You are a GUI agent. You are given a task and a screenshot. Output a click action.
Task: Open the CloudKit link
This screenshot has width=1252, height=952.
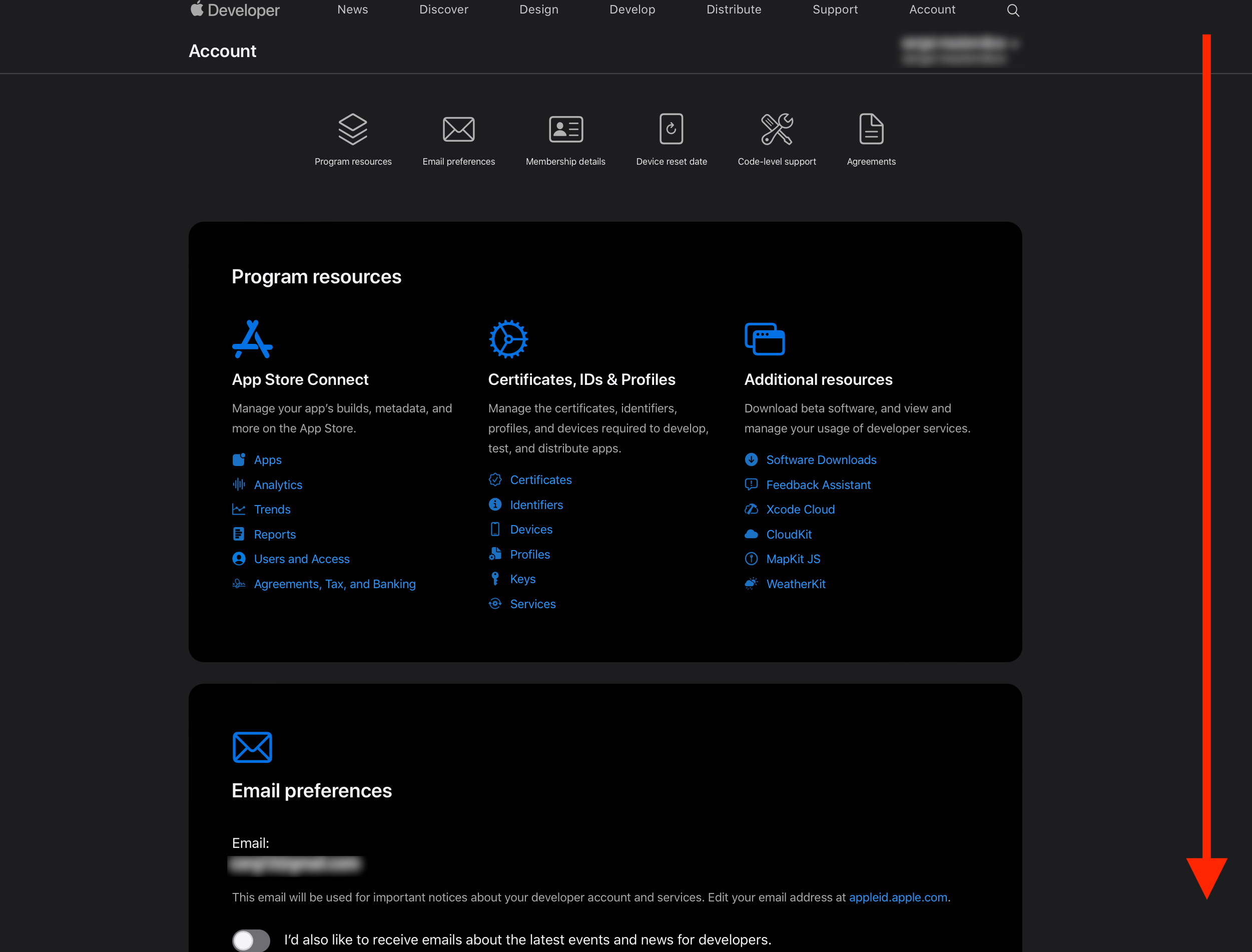(x=789, y=534)
